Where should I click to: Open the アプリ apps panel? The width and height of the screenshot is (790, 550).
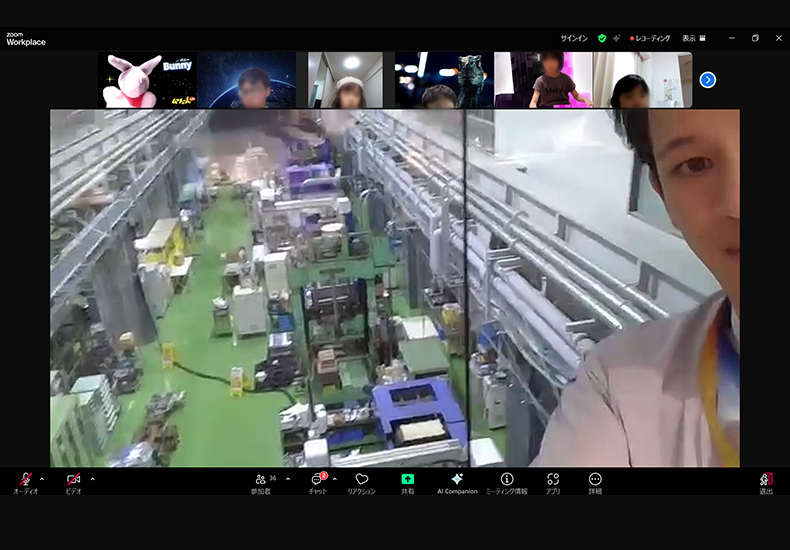(x=553, y=481)
